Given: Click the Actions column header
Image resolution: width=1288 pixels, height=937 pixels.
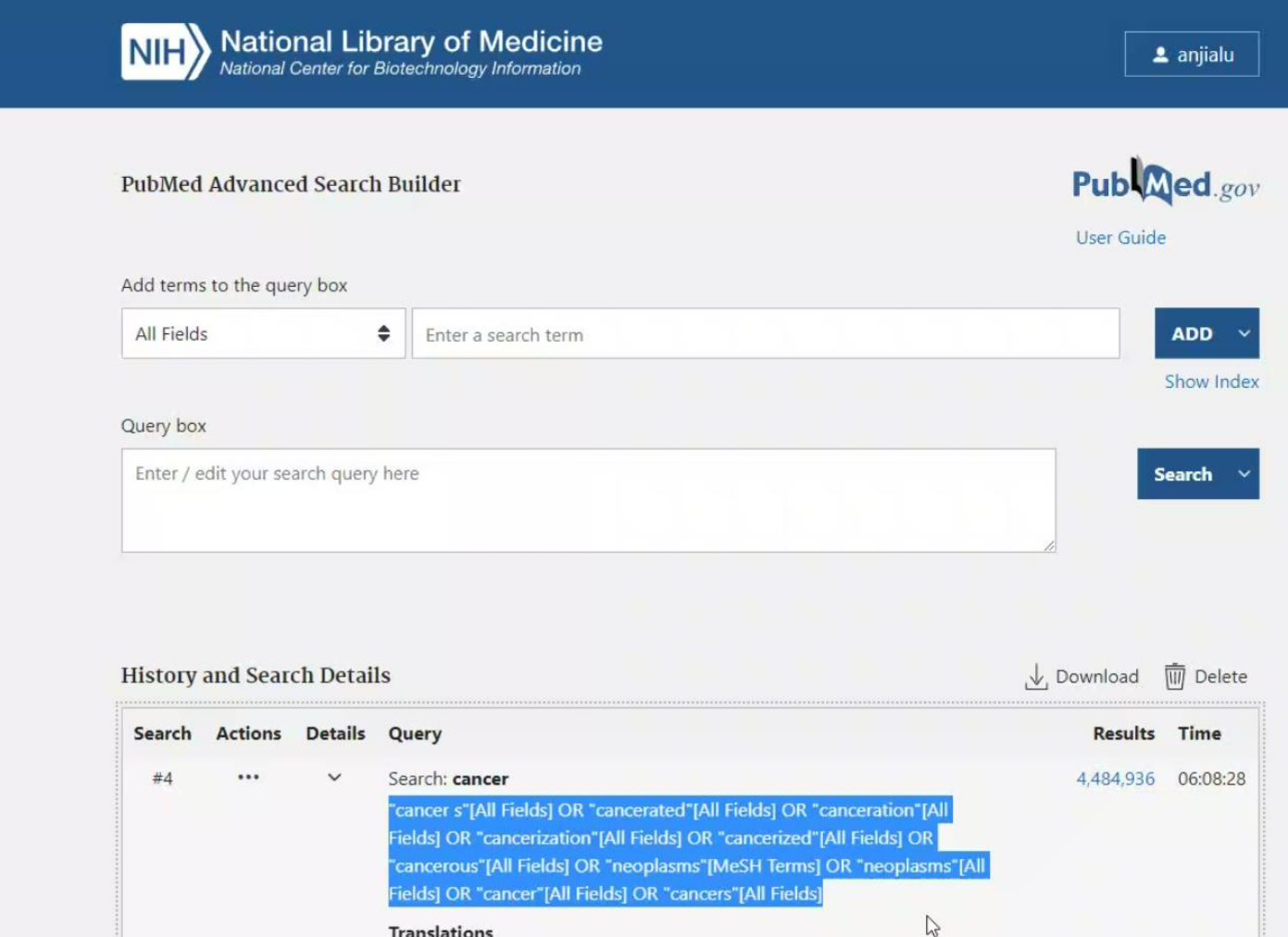Looking at the screenshot, I should coord(248,733).
